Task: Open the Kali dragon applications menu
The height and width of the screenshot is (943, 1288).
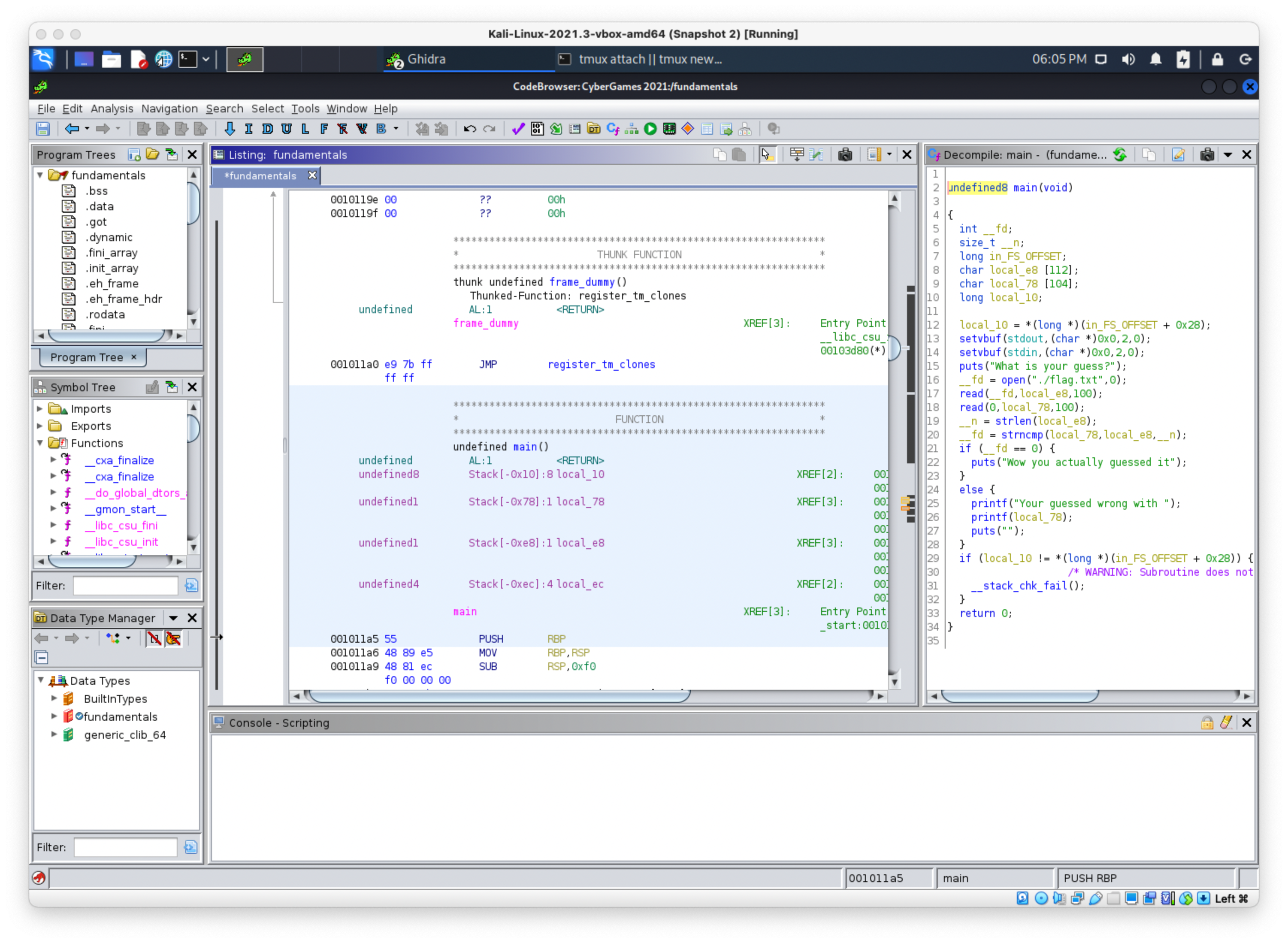Action: (44, 59)
